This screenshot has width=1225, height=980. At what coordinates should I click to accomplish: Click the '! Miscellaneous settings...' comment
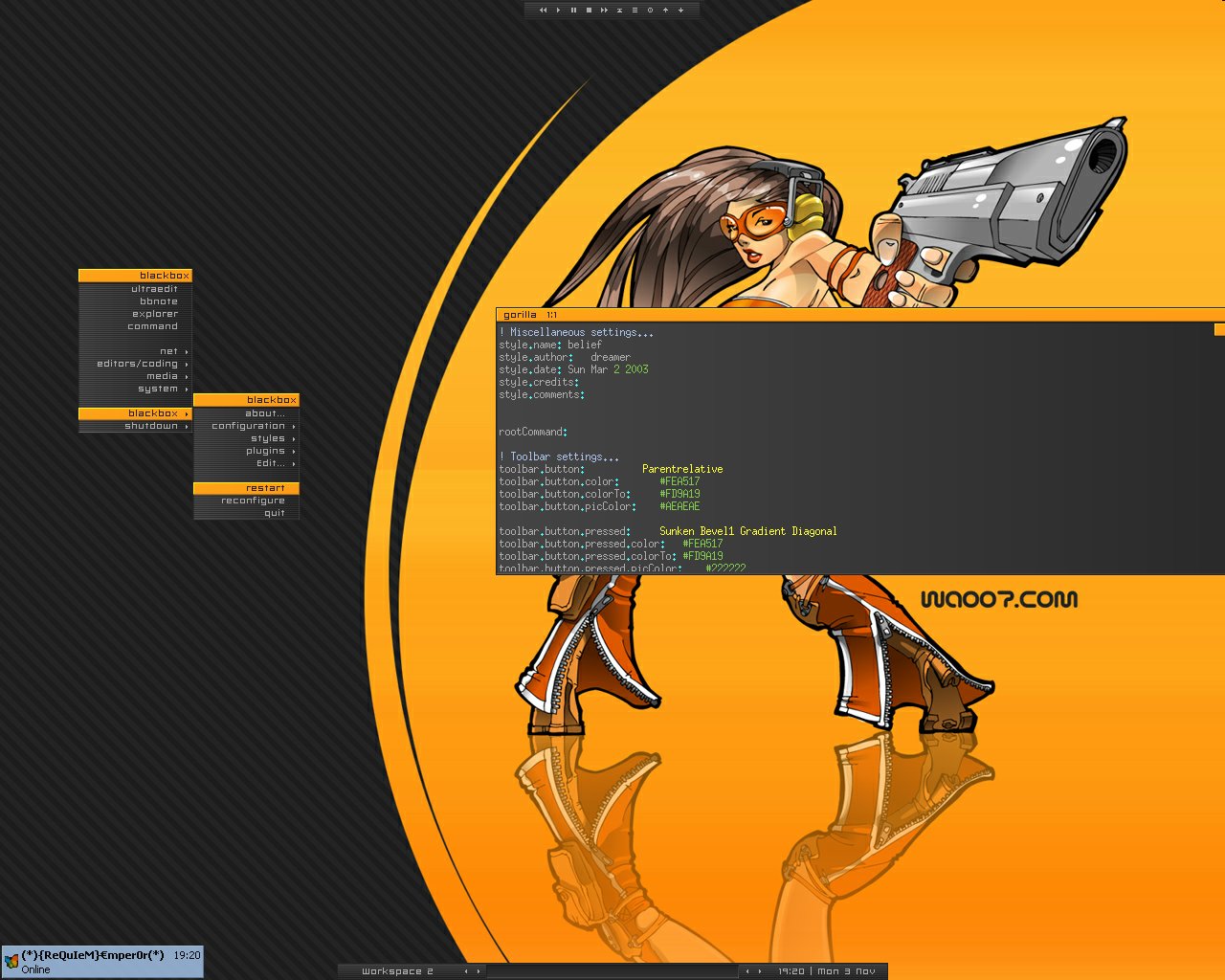(x=576, y=332)
